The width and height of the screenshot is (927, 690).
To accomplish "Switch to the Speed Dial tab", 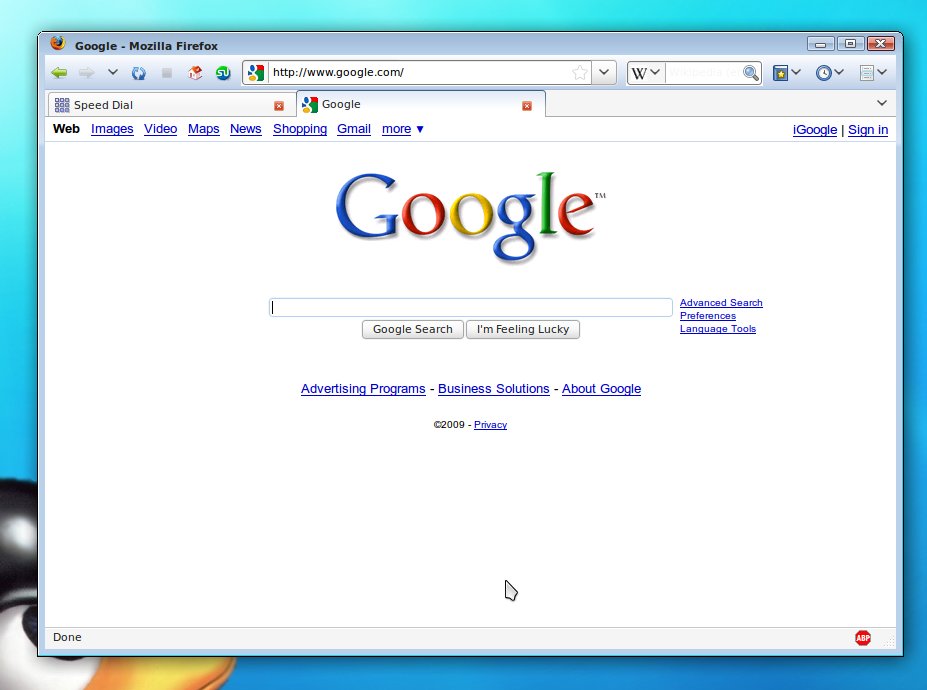I will pyautogui.click(x=171, y=105).
